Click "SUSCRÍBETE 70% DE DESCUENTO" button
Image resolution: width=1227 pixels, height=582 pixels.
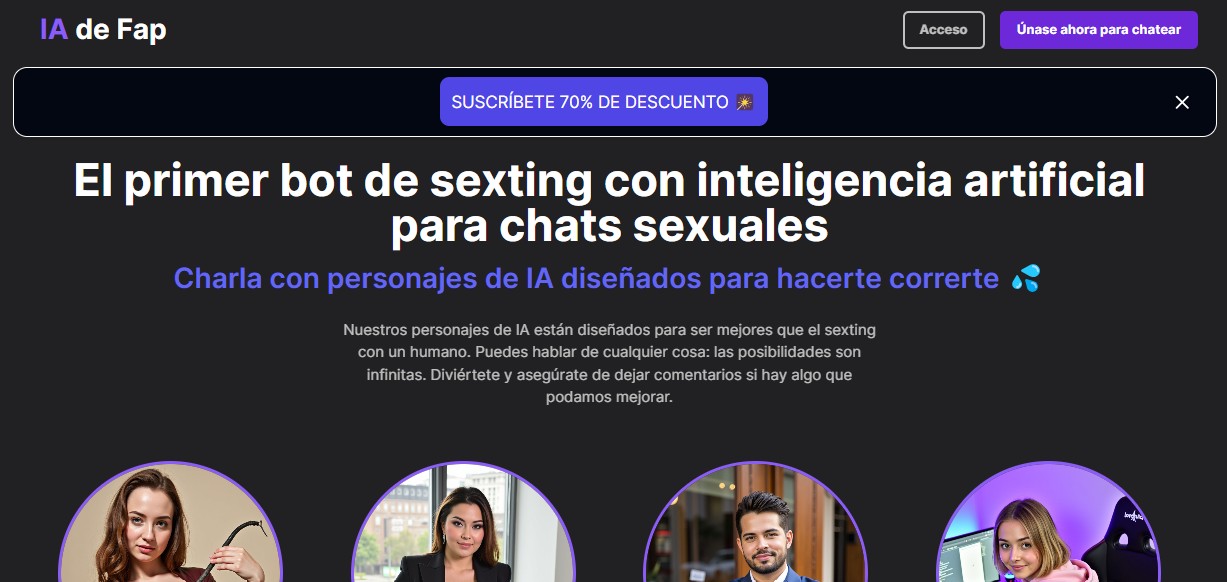coord(604,102)
